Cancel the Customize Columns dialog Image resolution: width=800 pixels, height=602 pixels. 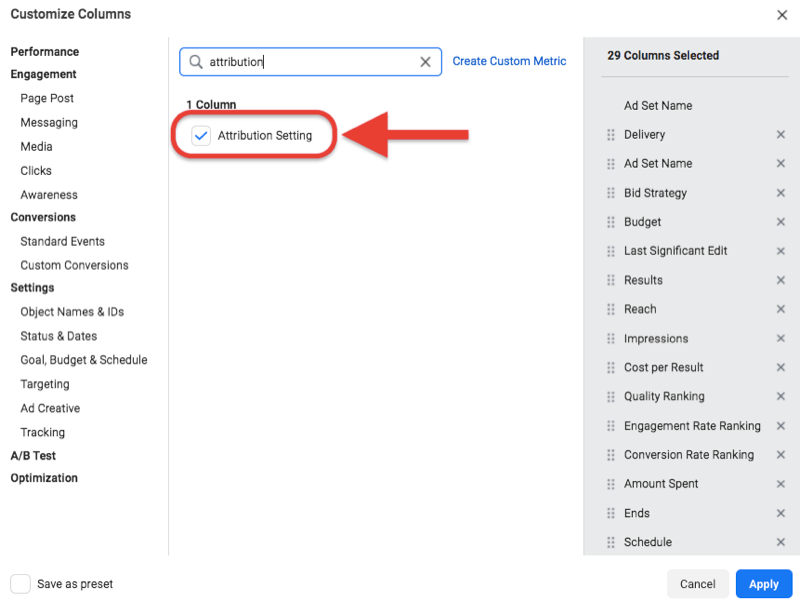click(697, 584)
